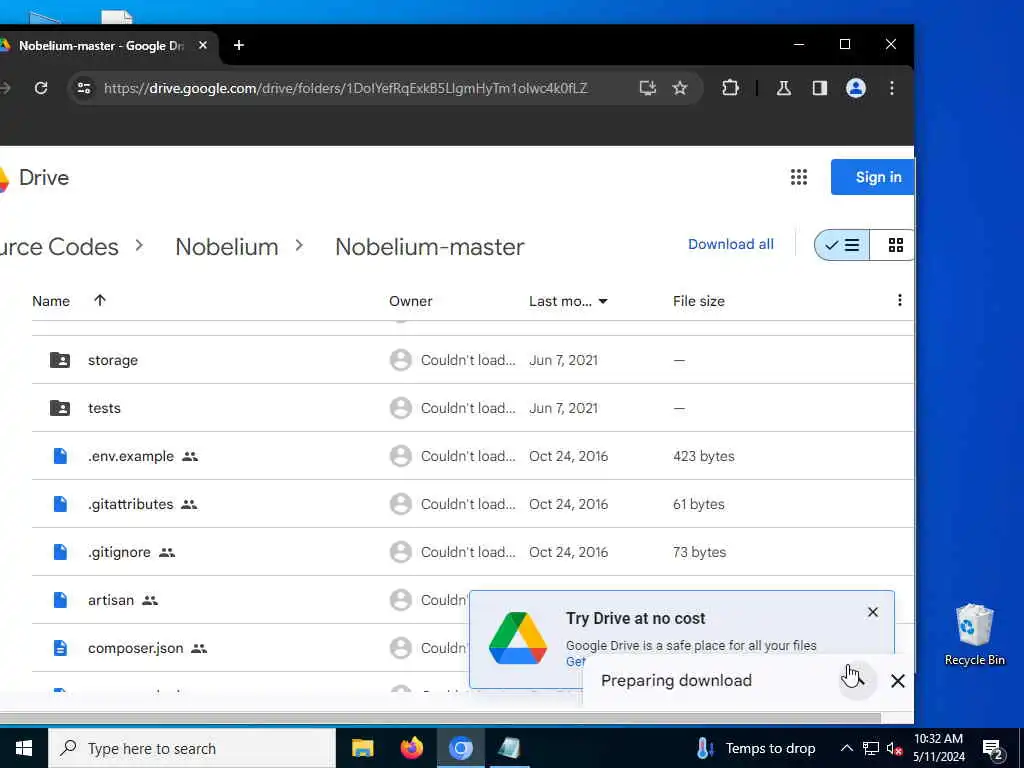Switch to list layout view

pos(842,245)
